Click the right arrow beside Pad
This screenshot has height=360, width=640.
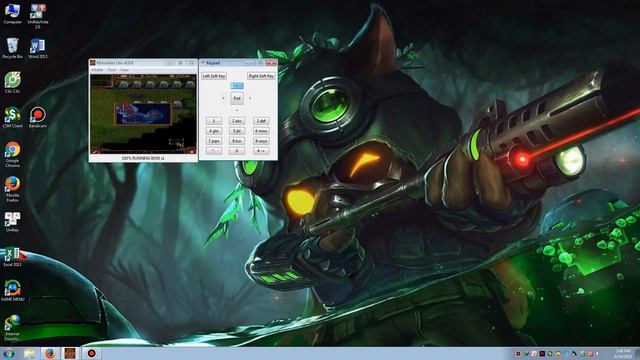250,98
